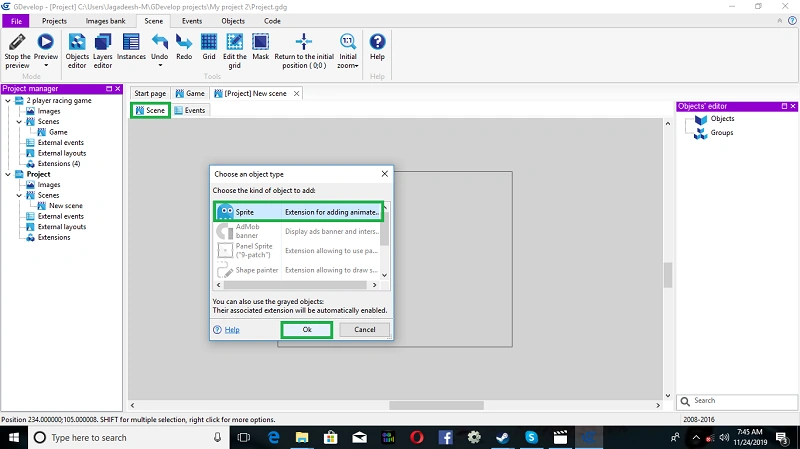Screen dimensions: 800x449
Task: Switch to Objects ribbon tab
Action: [x=233, y=21]
